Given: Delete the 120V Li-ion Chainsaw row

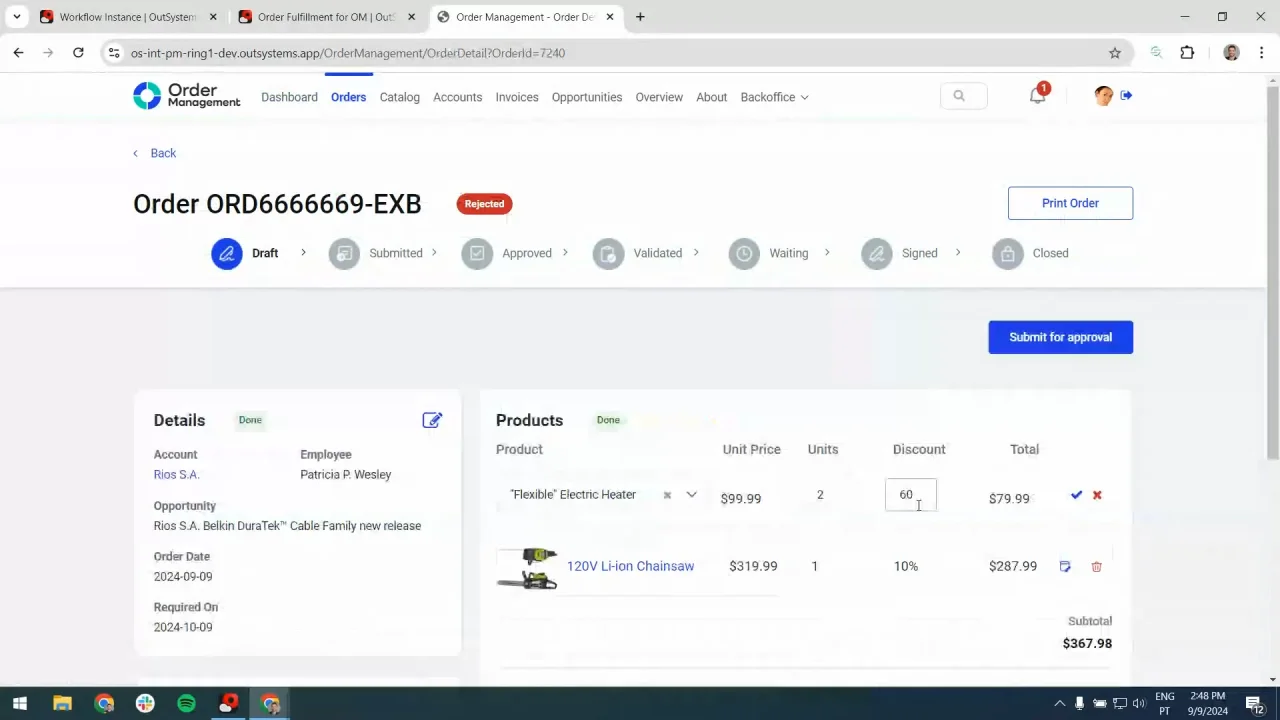Looking at the screenshot, I should point(1096,566).
